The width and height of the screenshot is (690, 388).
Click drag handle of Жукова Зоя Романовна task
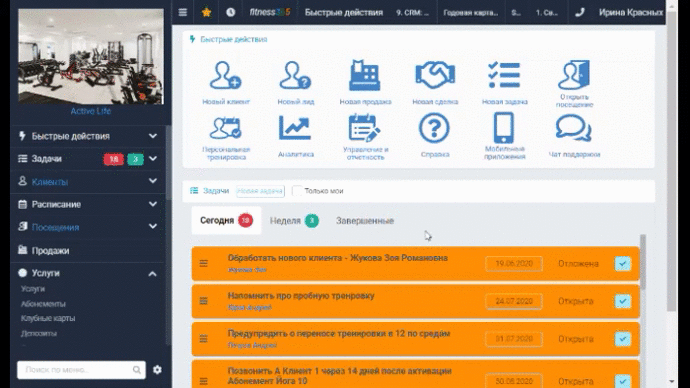click(x=203, y=264)
